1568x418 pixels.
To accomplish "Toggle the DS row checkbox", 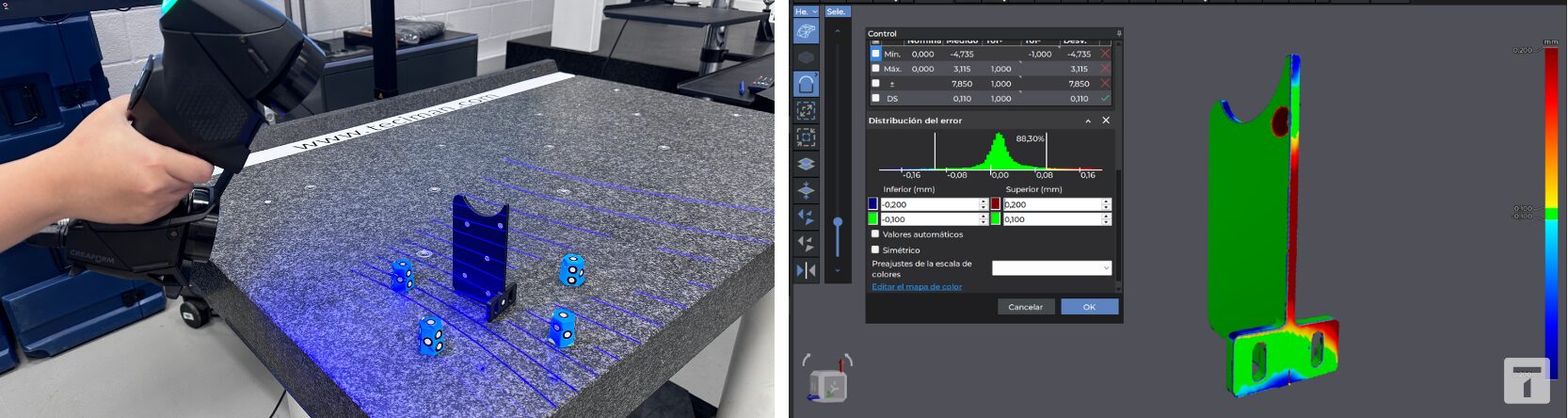I will 875,98.
